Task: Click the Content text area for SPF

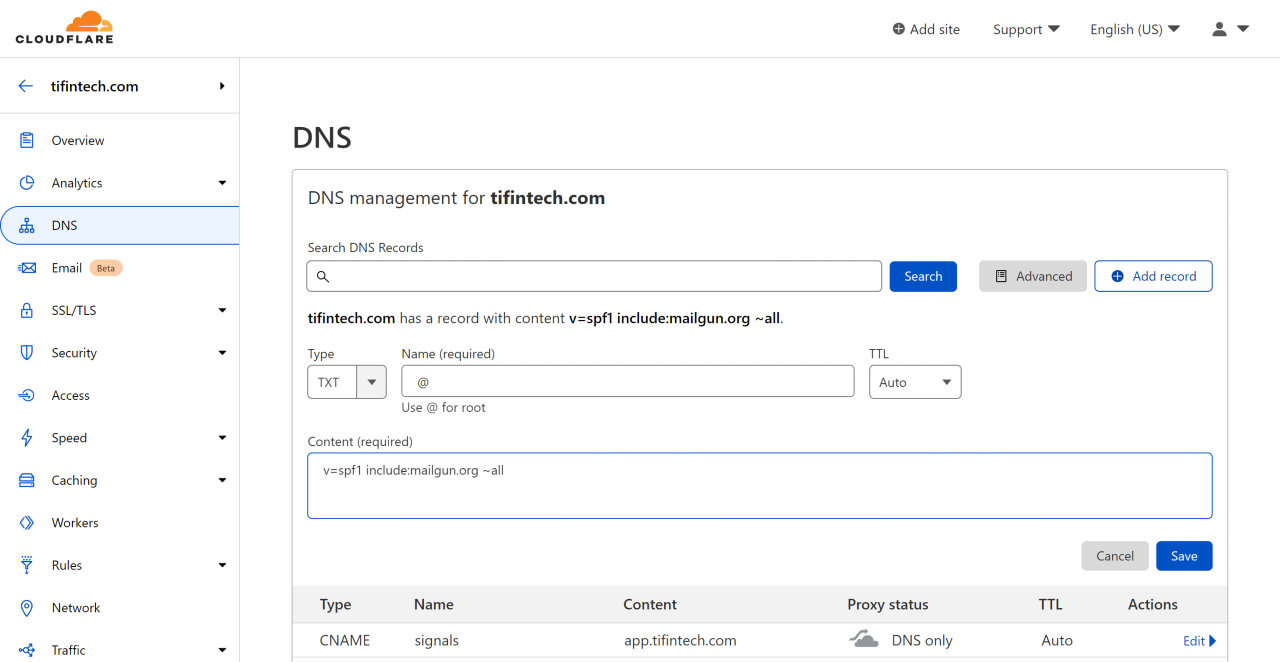Action: click(759, 486)
